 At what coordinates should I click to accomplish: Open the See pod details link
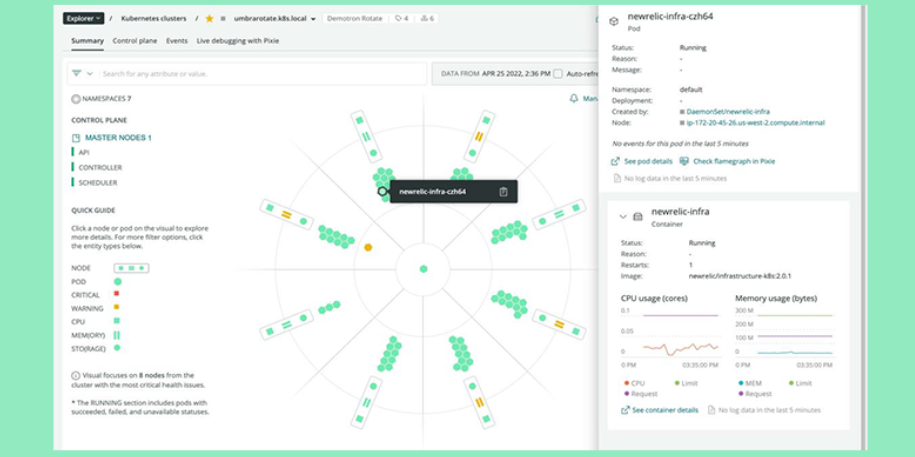pos(647,161)
